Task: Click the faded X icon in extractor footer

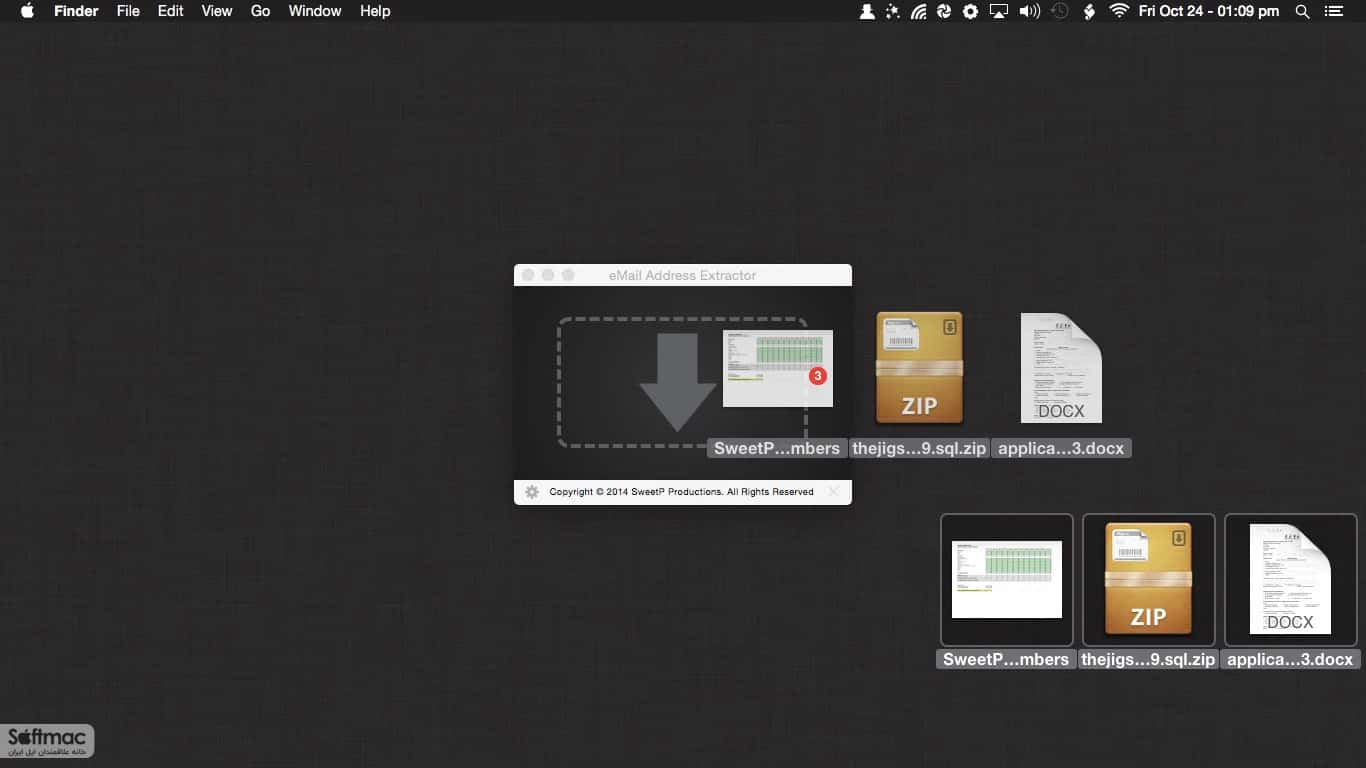Action: [x=834, y=492]
